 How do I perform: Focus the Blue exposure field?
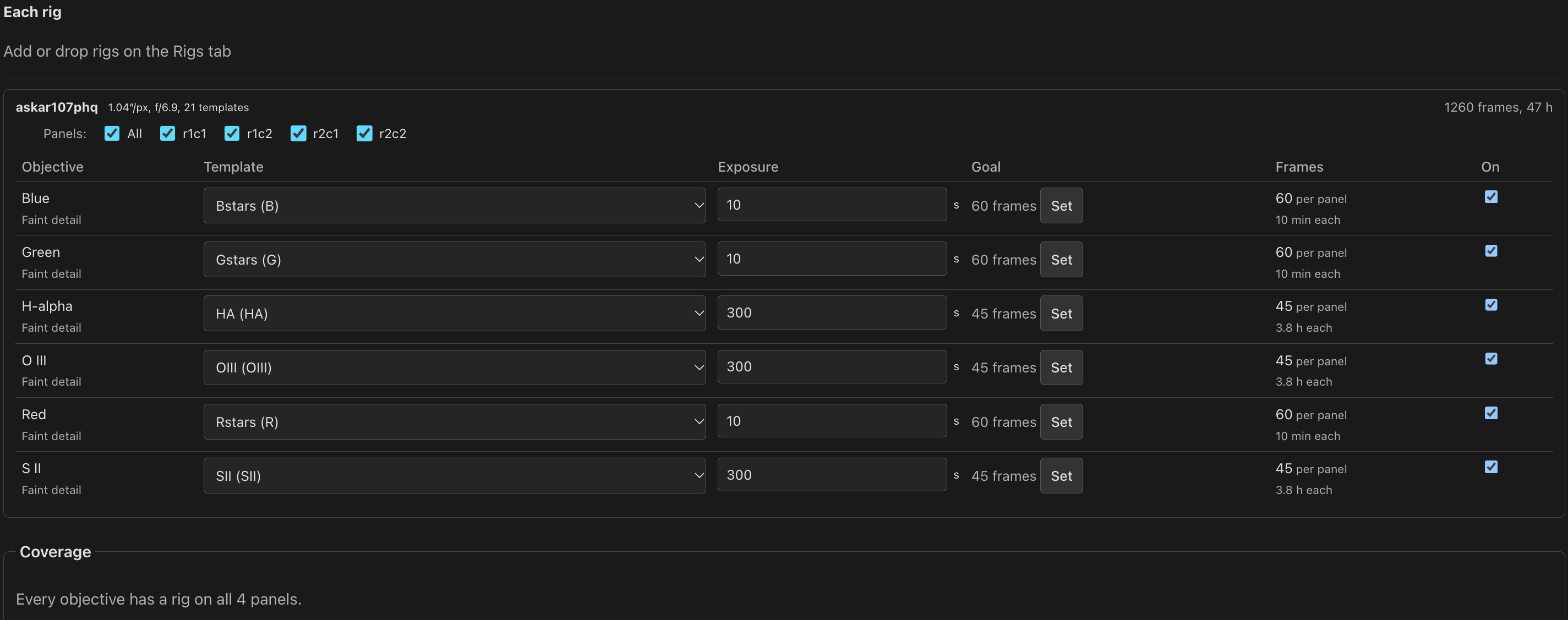[832, 205]
